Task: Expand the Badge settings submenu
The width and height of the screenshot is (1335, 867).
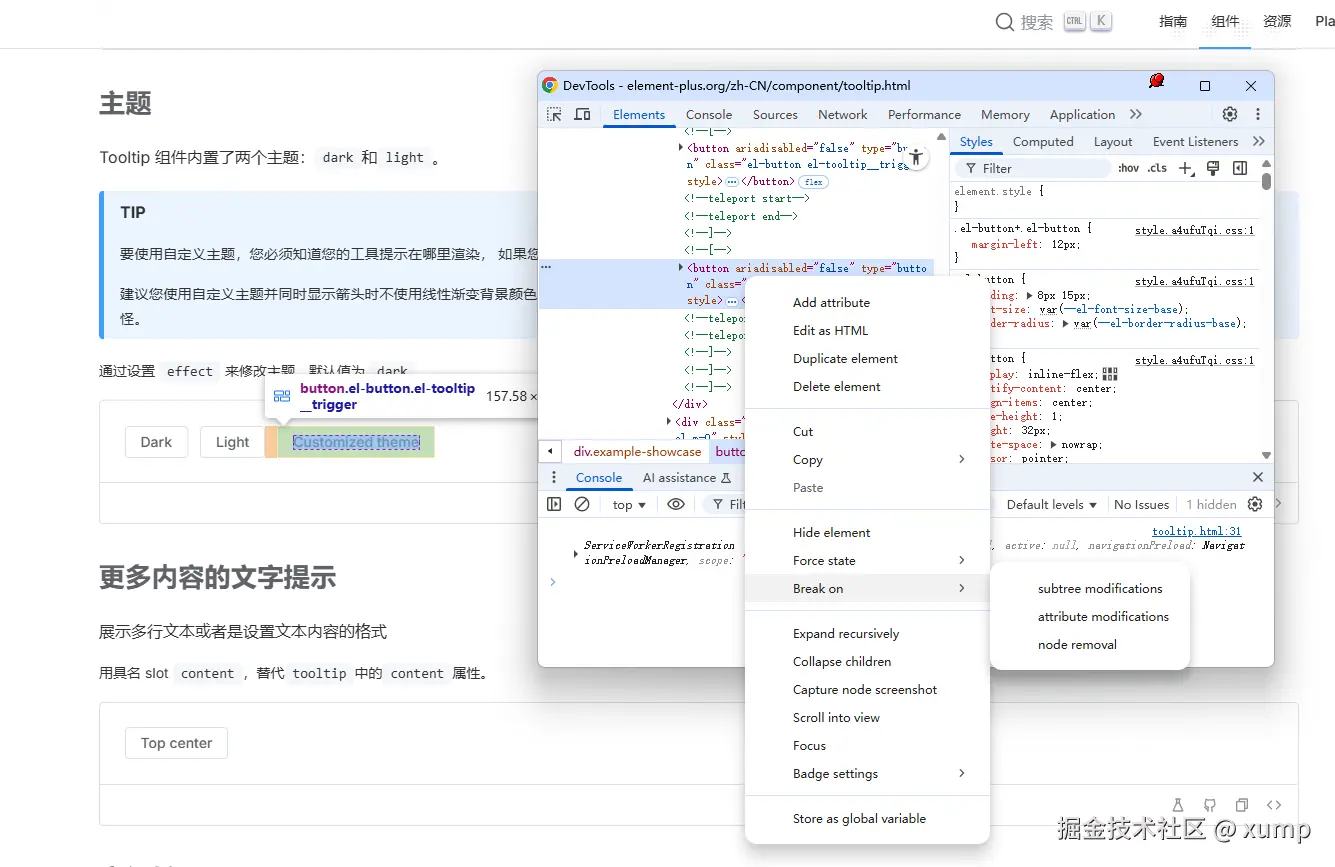Action: 867,773
